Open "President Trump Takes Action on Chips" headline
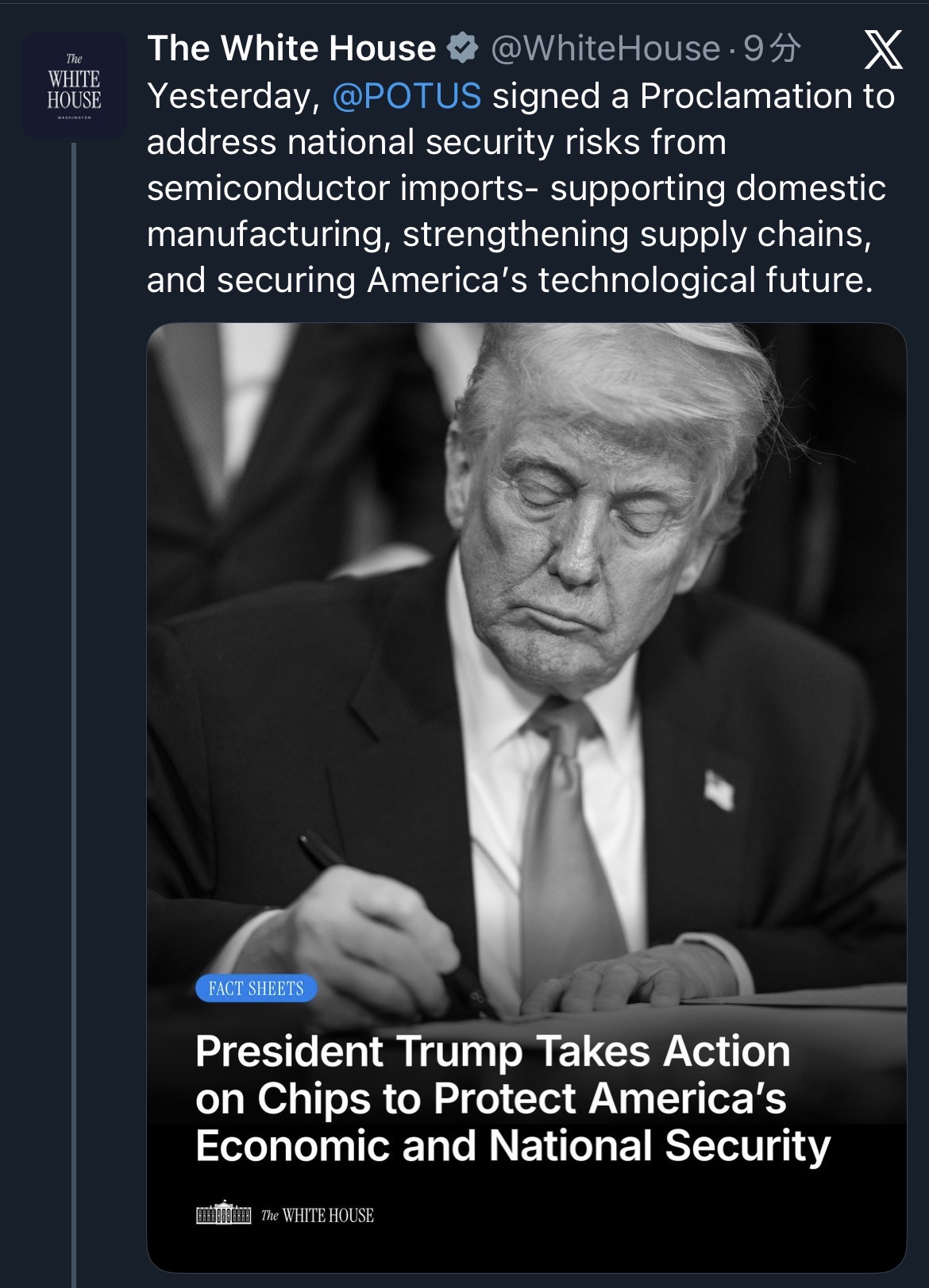Screen dimensions: 929x1288 pyautogui.click(x=512, y=1098)
